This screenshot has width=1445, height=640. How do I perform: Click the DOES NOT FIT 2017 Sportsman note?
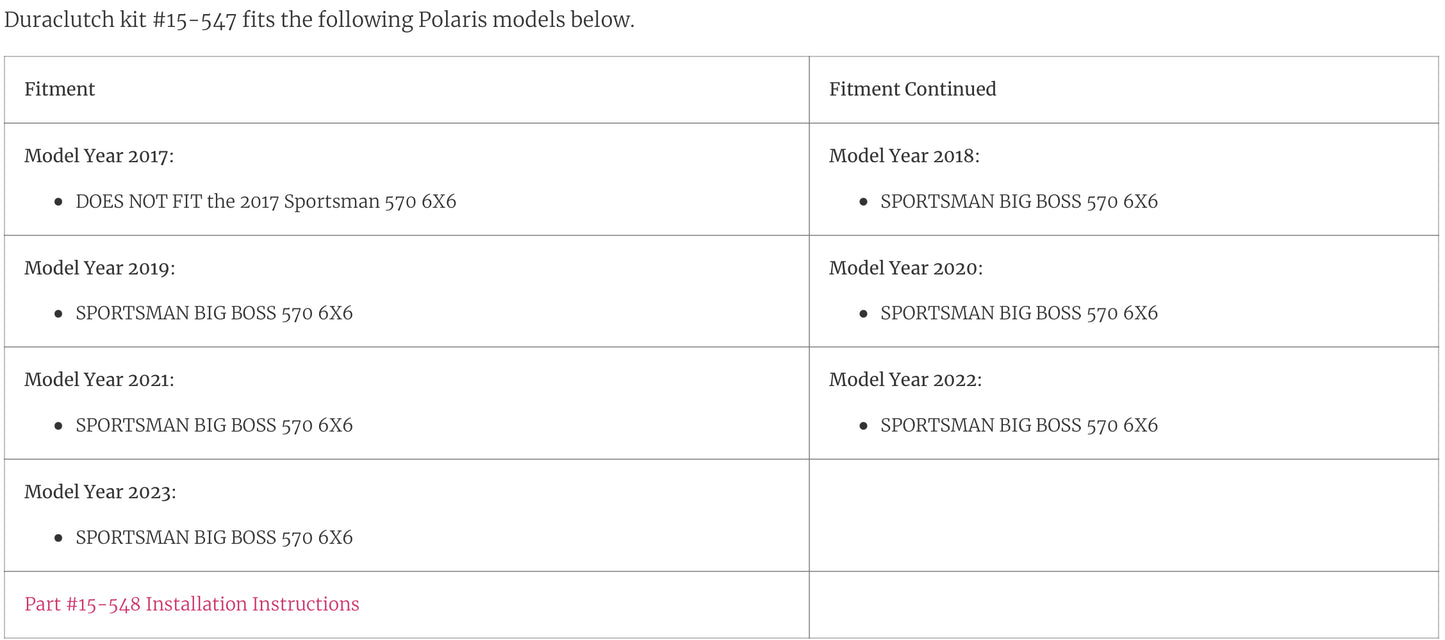point(266,201)
